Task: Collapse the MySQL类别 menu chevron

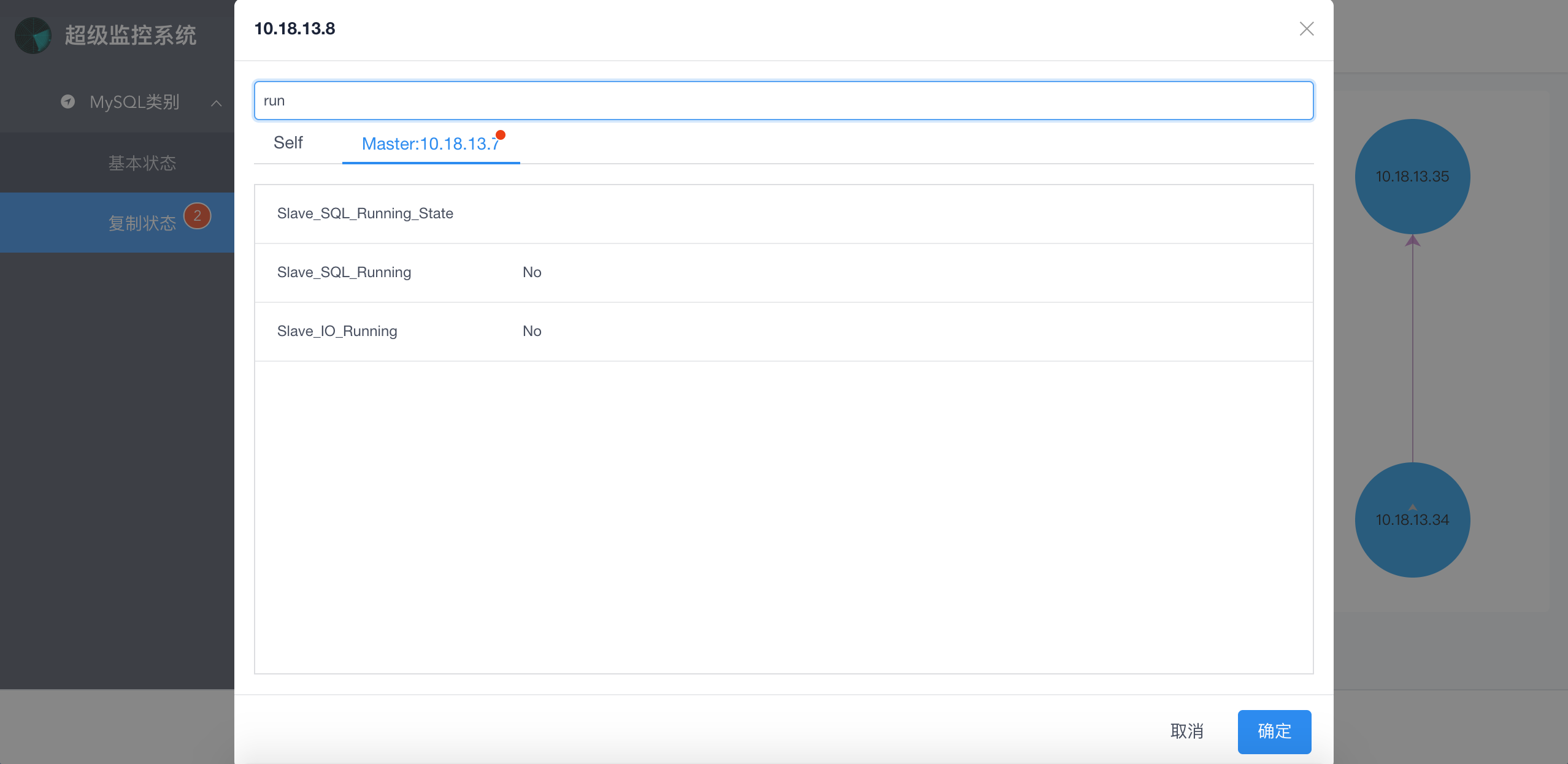Action: click(x=216, y=103)
